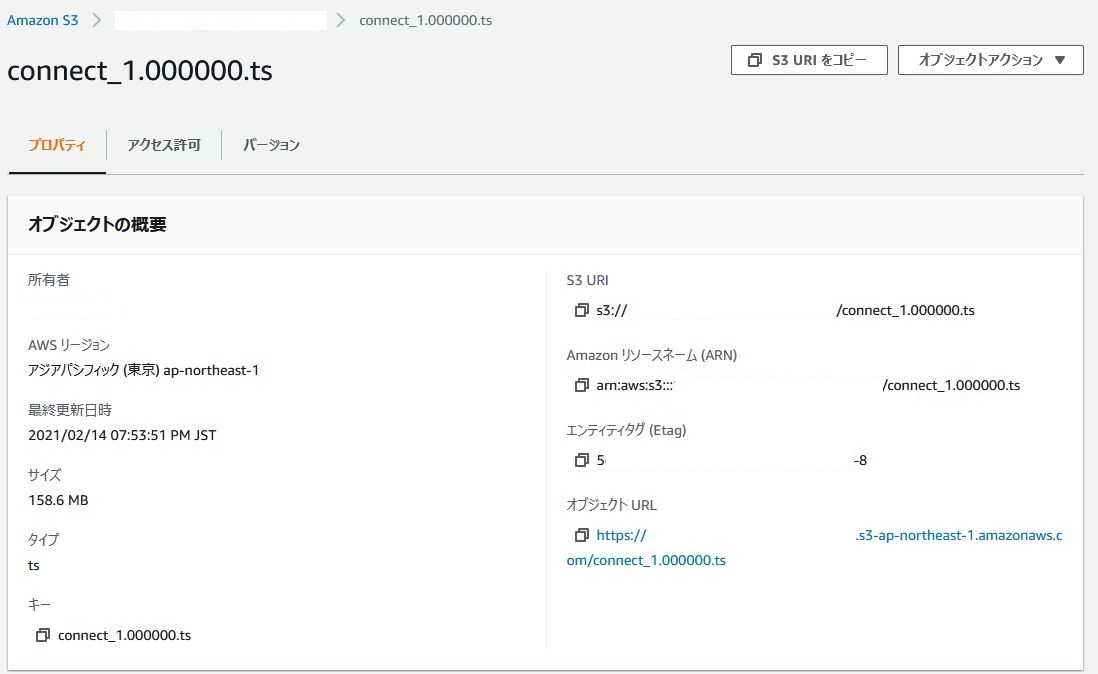1098x674 pixels.
Task: Go to Amazon S3 breadcrumb link
Action: coord(43,20)
